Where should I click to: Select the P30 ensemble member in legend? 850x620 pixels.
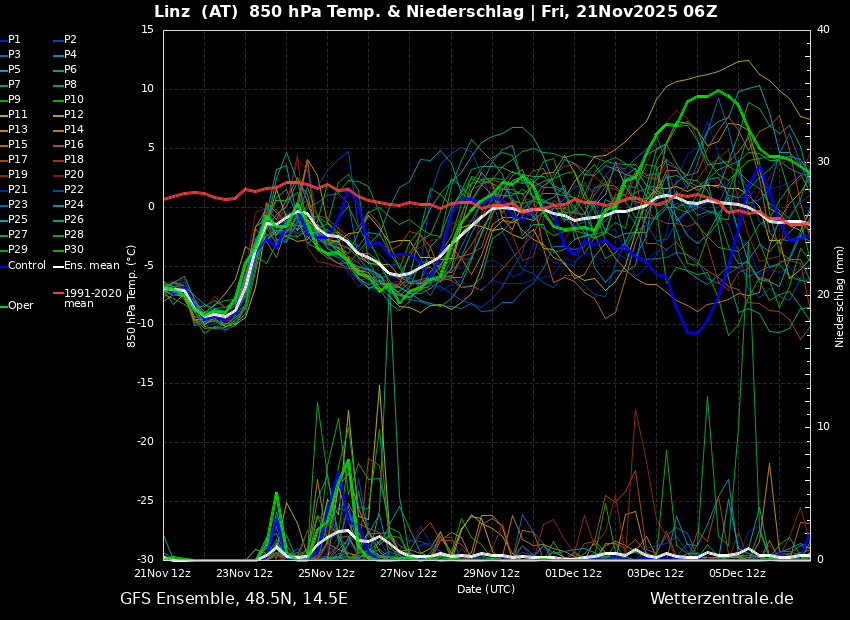click(74, 250)
